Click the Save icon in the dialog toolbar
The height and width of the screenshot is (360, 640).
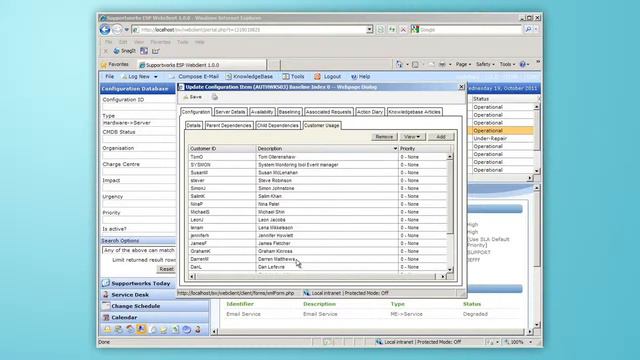[186, 97]
